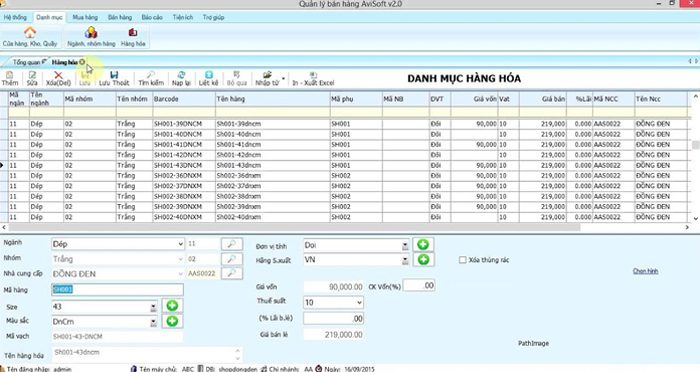
Task: Open Trợ giúp menu
Action: (213, 17)
